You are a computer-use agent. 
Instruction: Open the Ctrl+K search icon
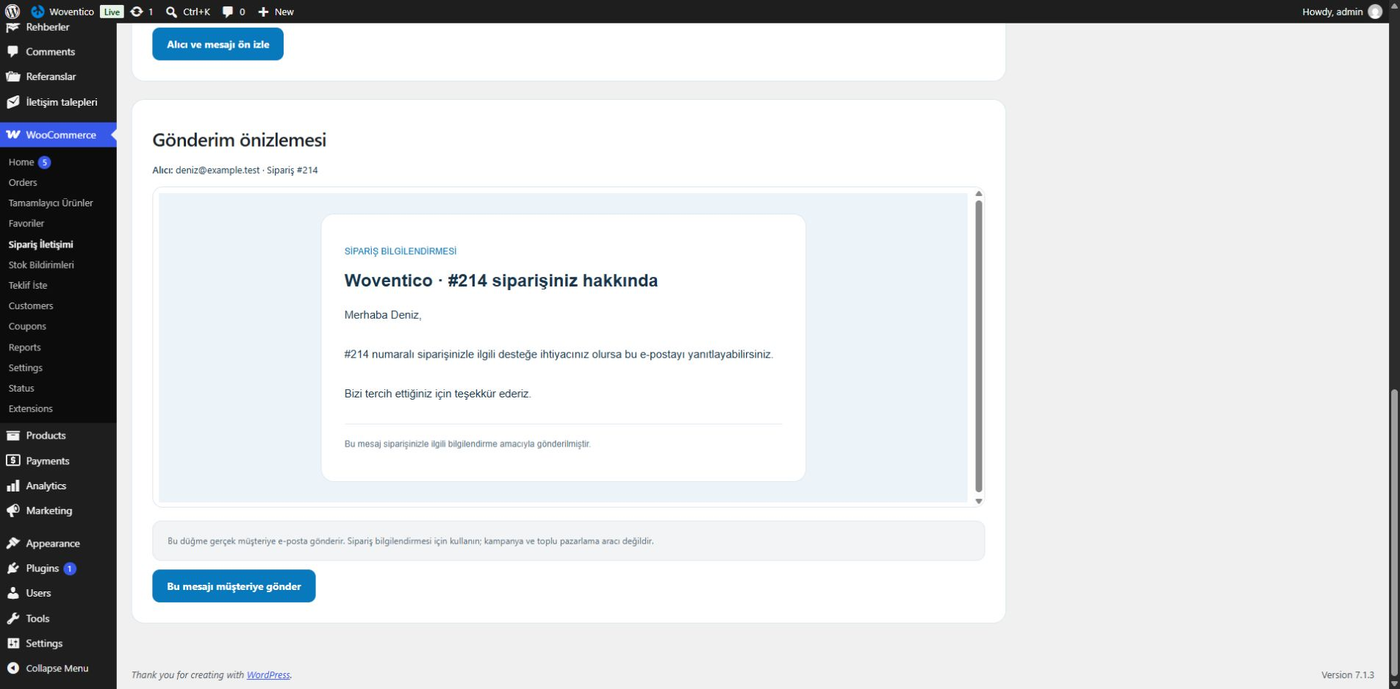point(171,12)
